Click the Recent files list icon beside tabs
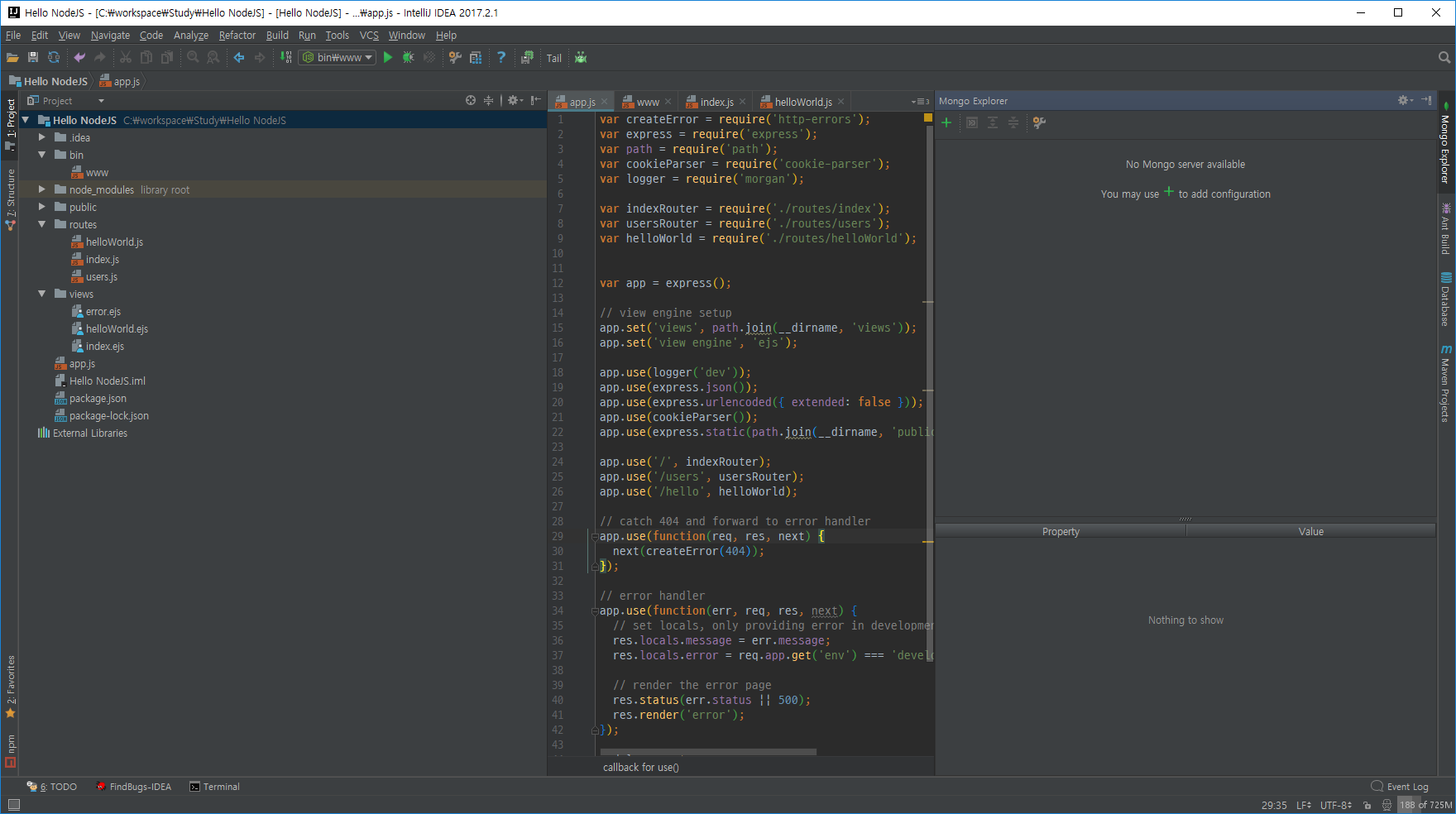 (x=920, y=102)
